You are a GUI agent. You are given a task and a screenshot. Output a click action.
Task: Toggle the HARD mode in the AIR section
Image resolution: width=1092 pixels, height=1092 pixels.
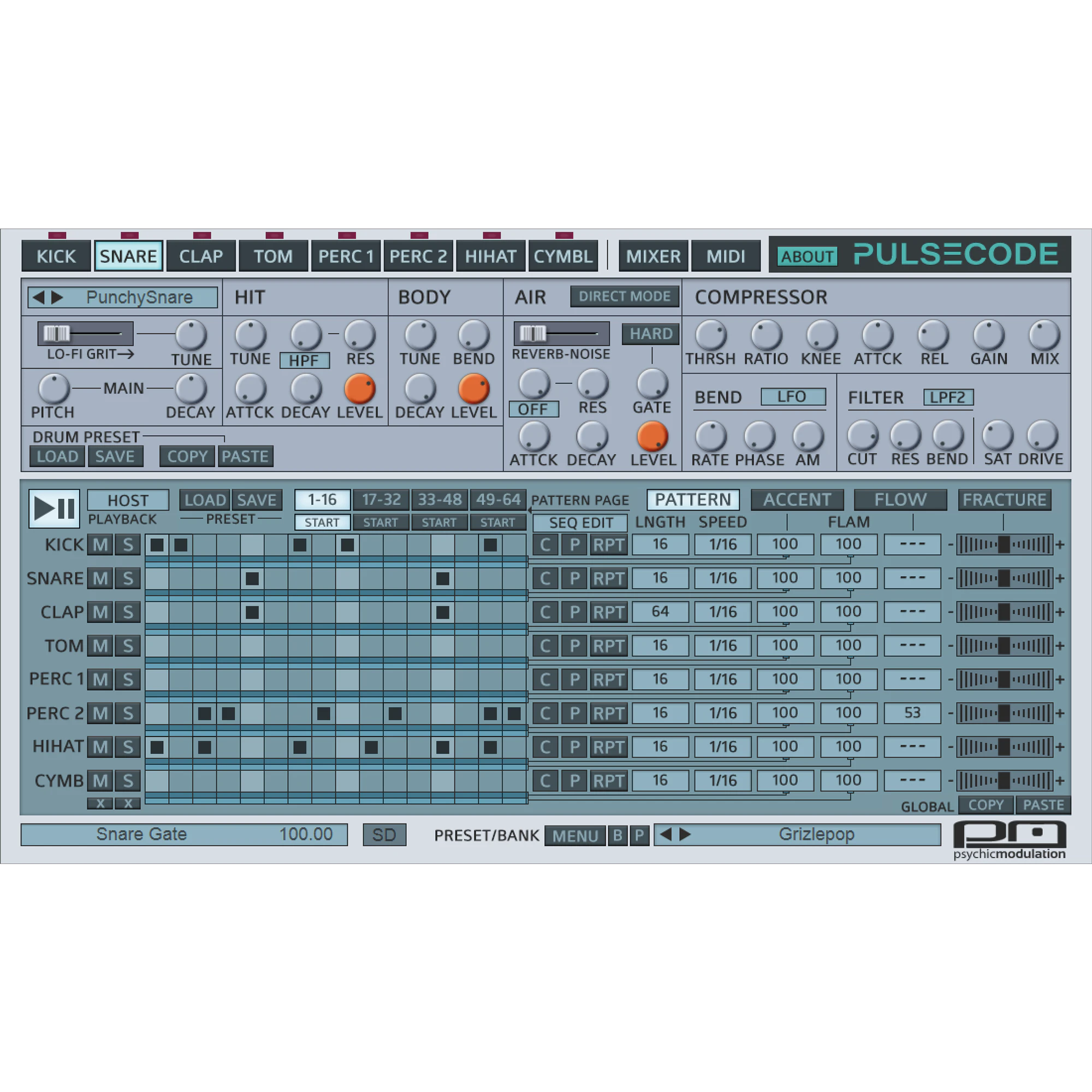(x=651, y=334)
